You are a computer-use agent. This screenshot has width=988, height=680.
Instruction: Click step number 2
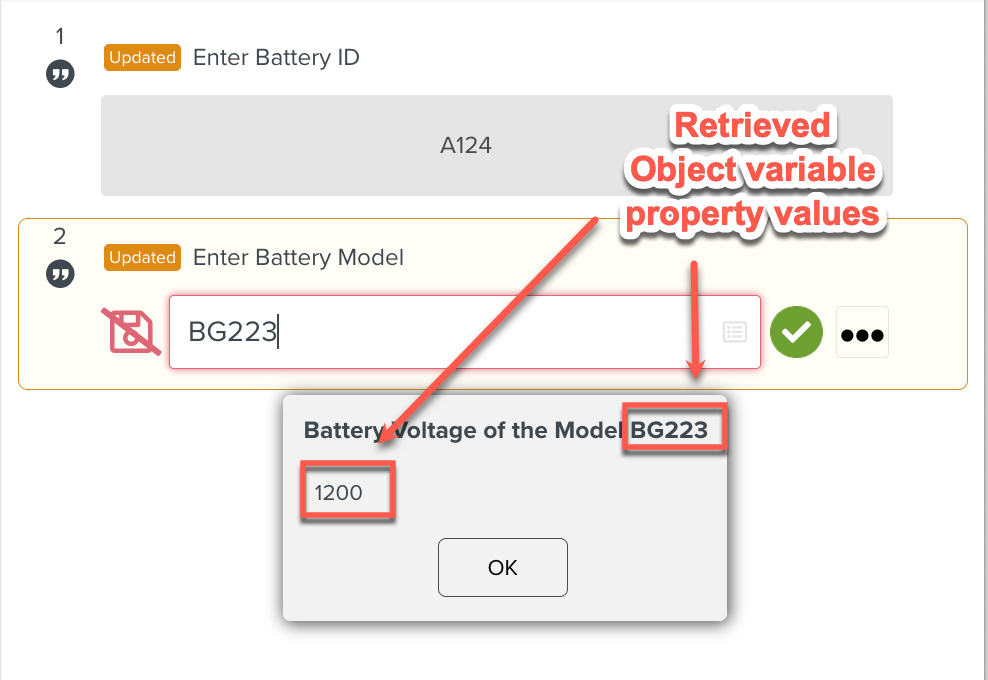pos(60,237)
